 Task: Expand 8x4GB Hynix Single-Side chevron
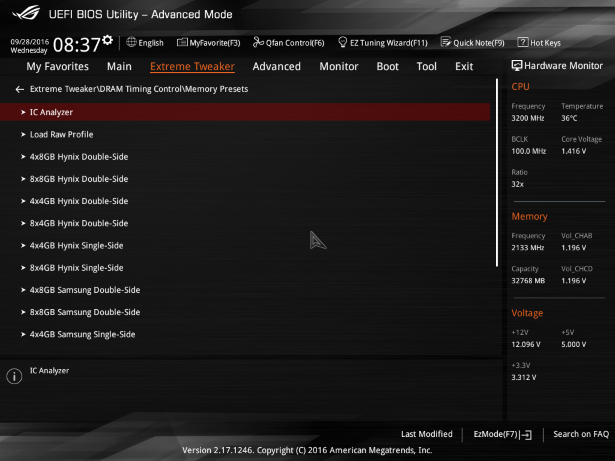pyautogui.click(x=23, y=268)
